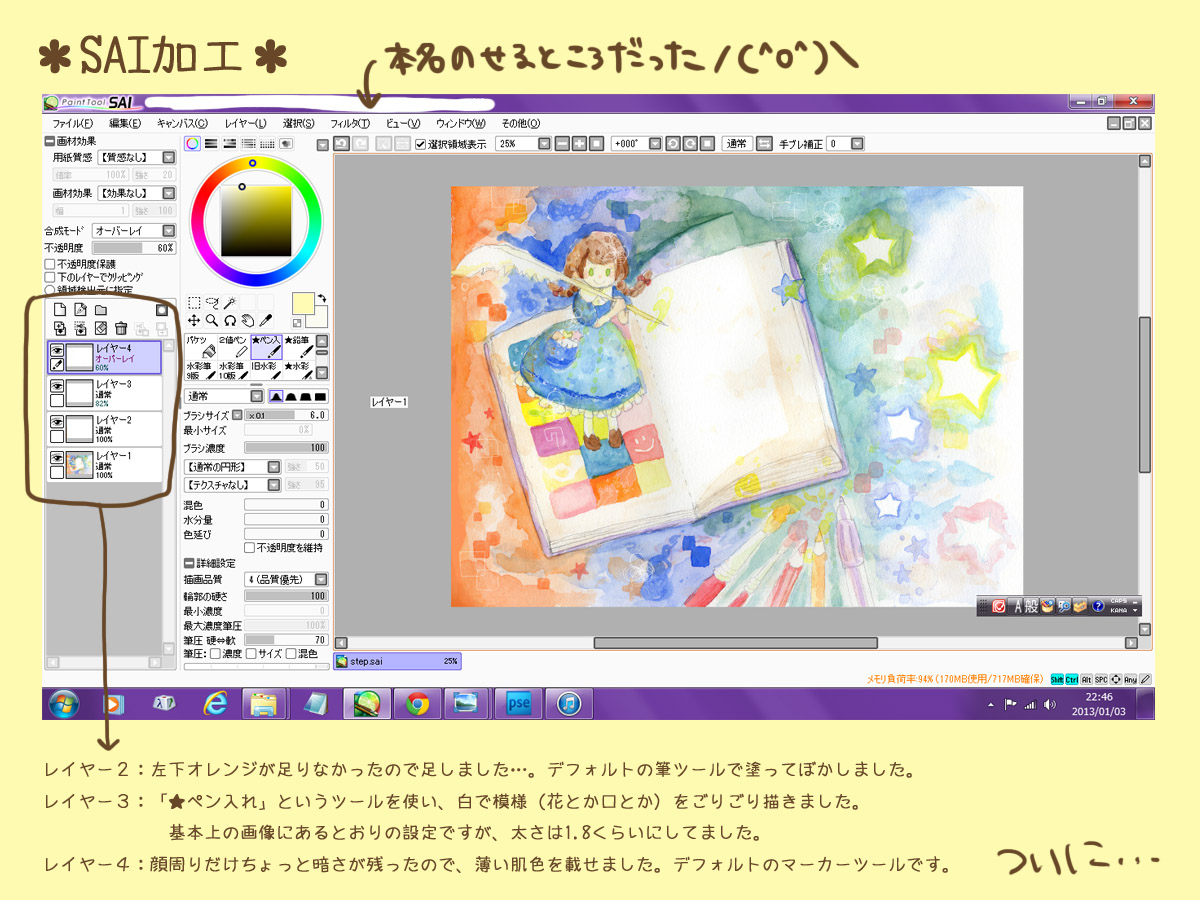Choose the Zoom magnifier tool

click(x=212, y=321)
